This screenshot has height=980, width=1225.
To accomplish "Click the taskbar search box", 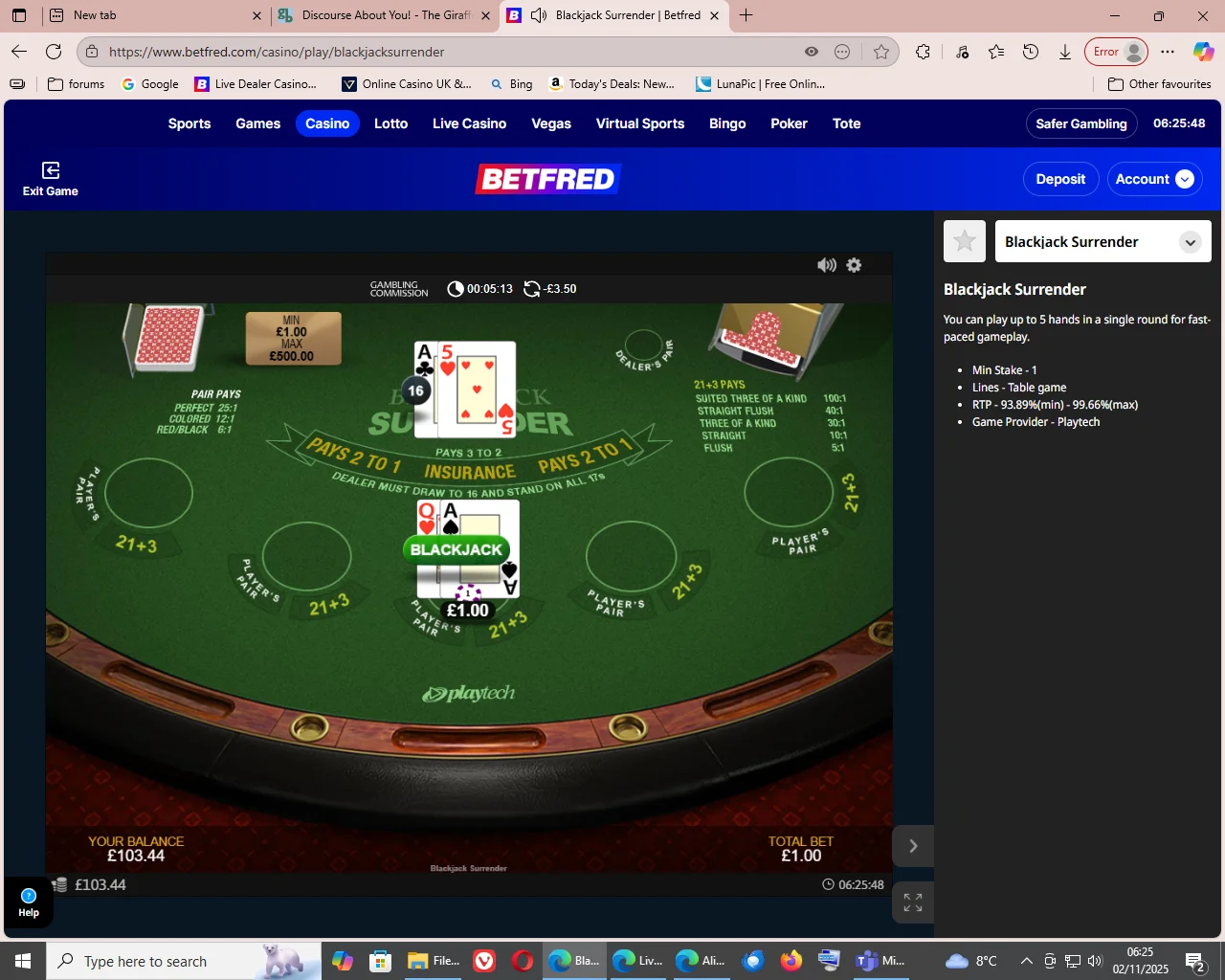I will point(183,961).
